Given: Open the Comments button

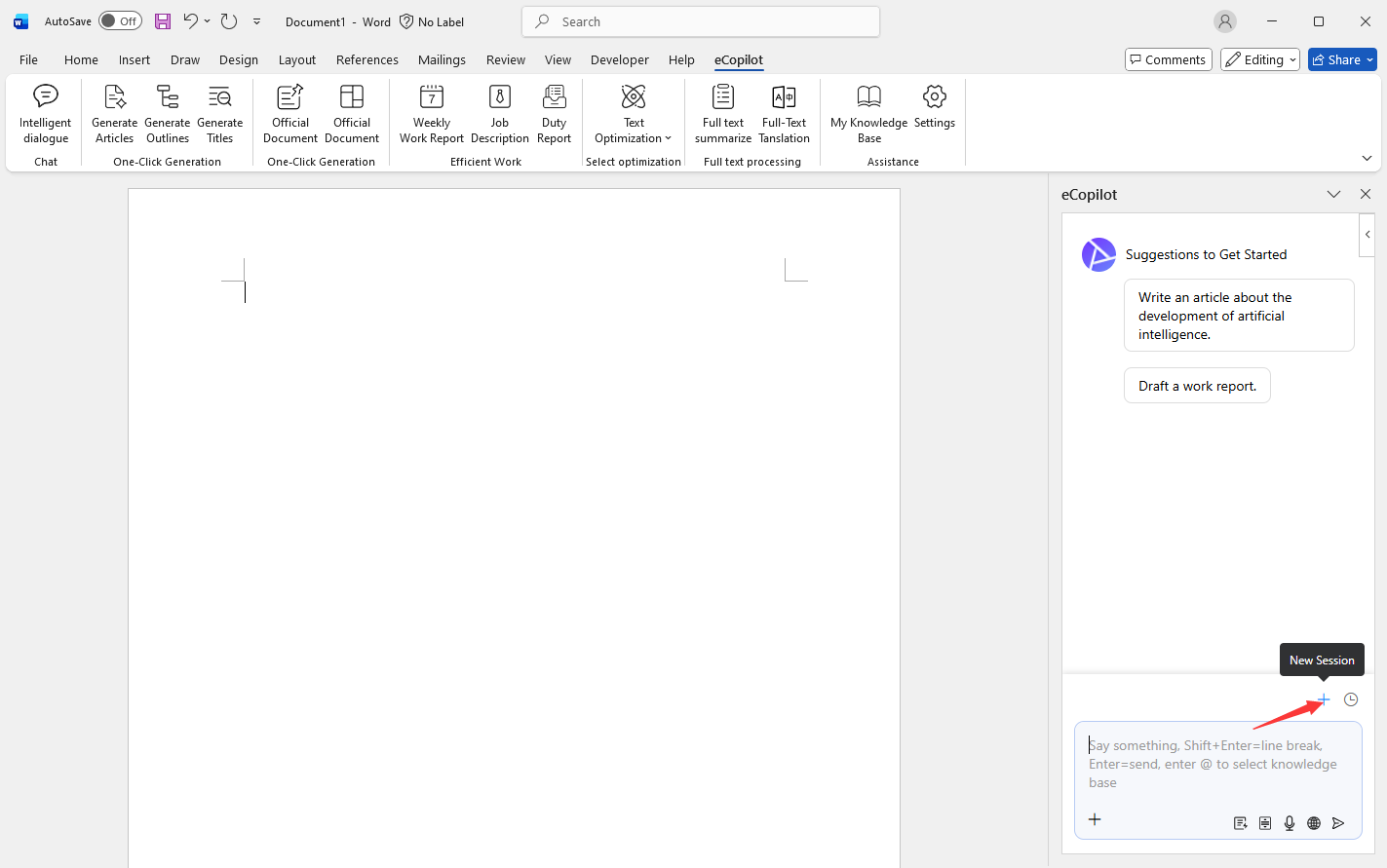Looking at the screenshot, I should tap(1168, 59).
